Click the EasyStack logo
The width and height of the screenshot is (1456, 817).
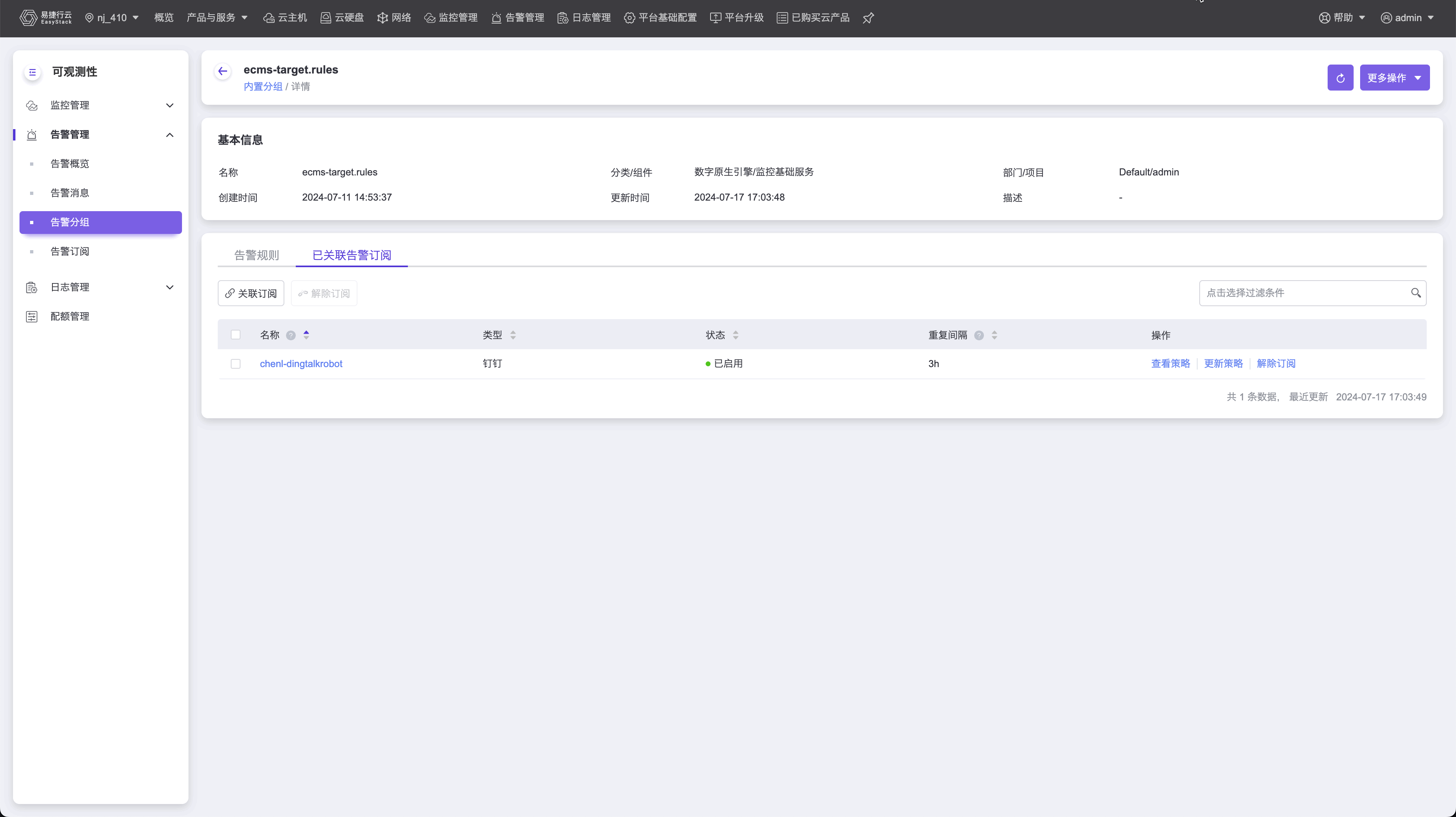tap(45, 18)
